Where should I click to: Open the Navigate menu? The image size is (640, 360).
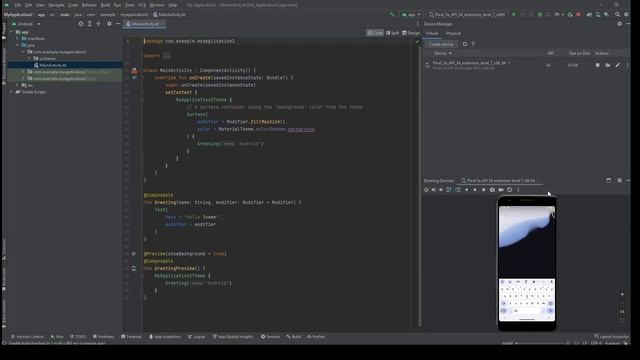tap(56, 5)
